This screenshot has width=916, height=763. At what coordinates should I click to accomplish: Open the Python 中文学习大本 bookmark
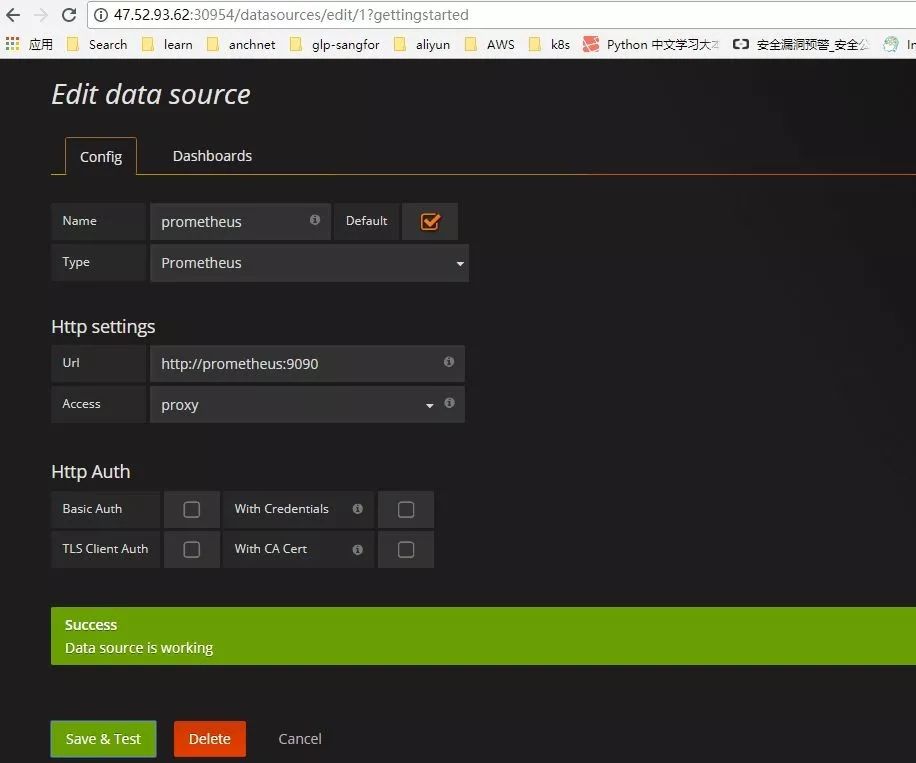(651, 44)
